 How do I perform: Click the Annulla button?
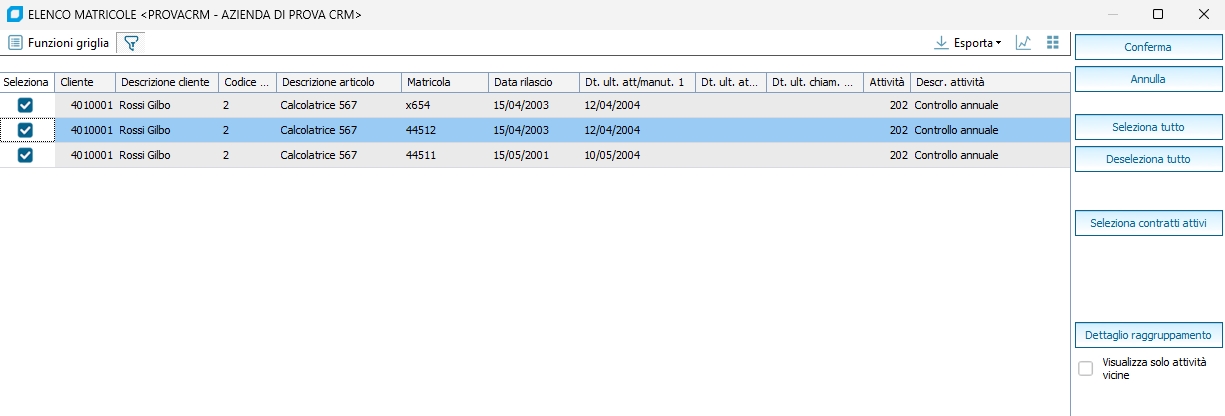click(x=1148, y=79)
